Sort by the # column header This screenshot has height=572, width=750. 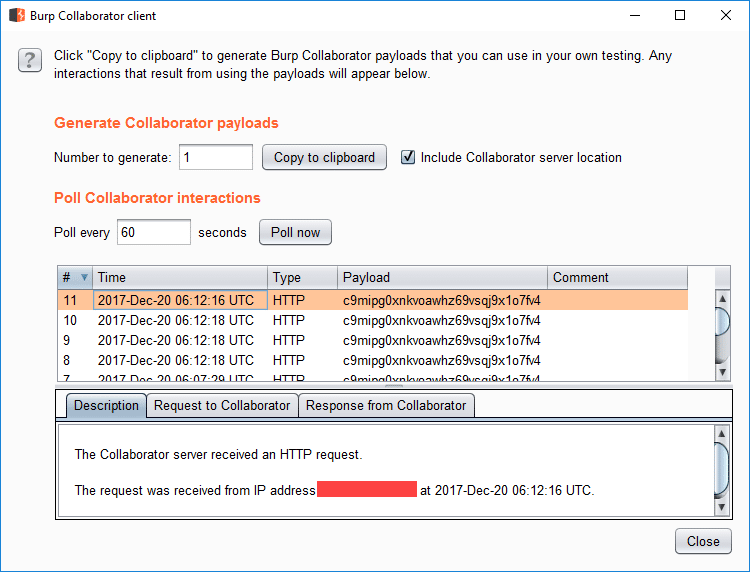(x=75, y=277)
